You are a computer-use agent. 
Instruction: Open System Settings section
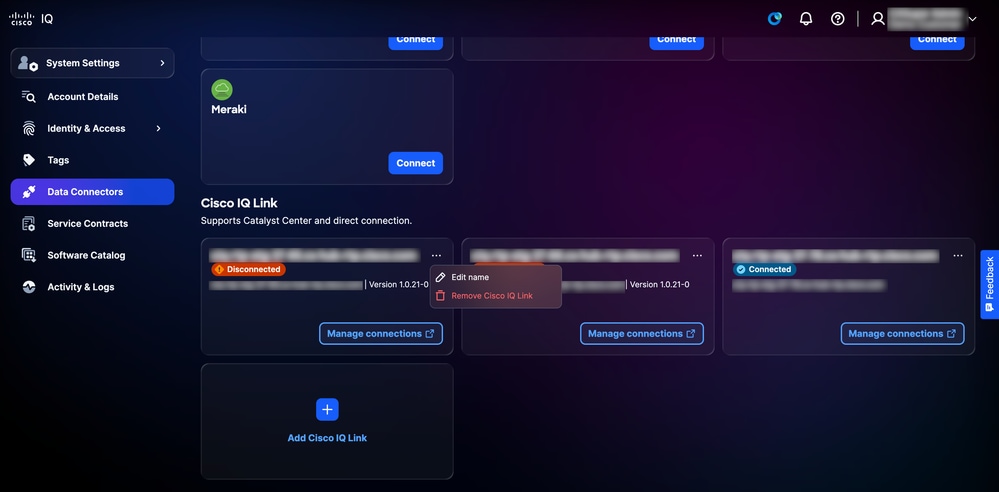(92, 63)
